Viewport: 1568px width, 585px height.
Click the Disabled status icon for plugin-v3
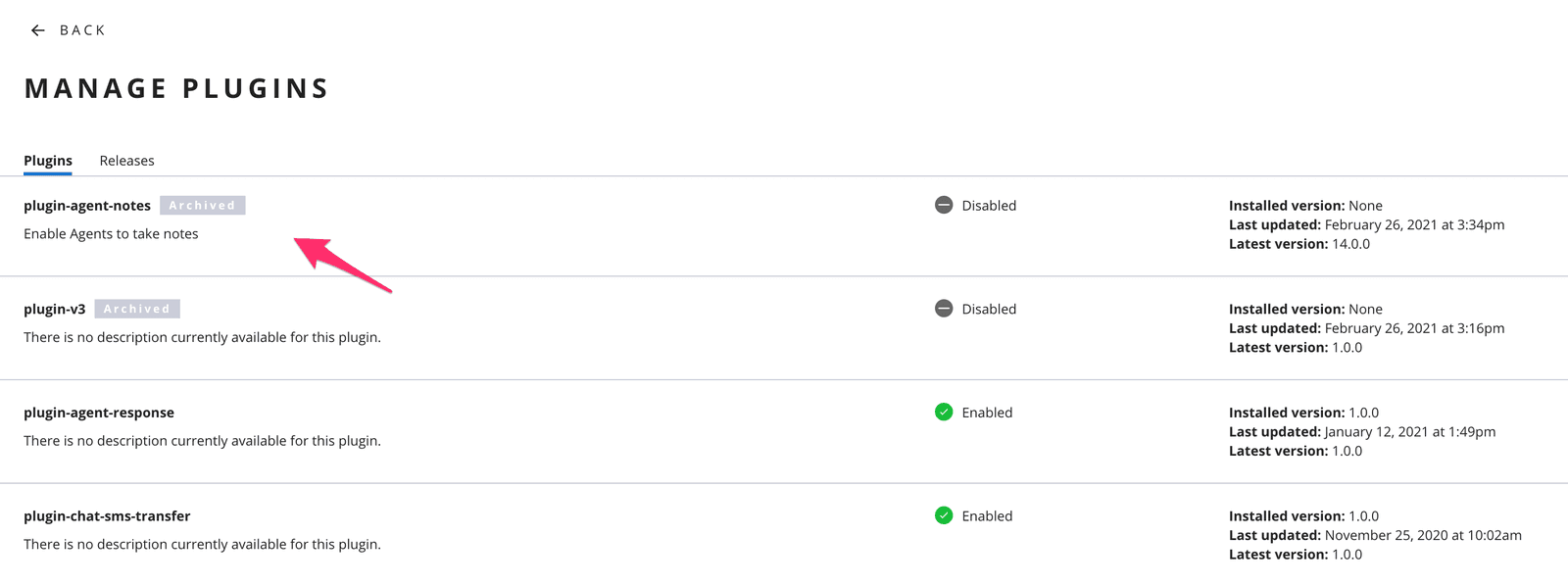pos(943,309)
